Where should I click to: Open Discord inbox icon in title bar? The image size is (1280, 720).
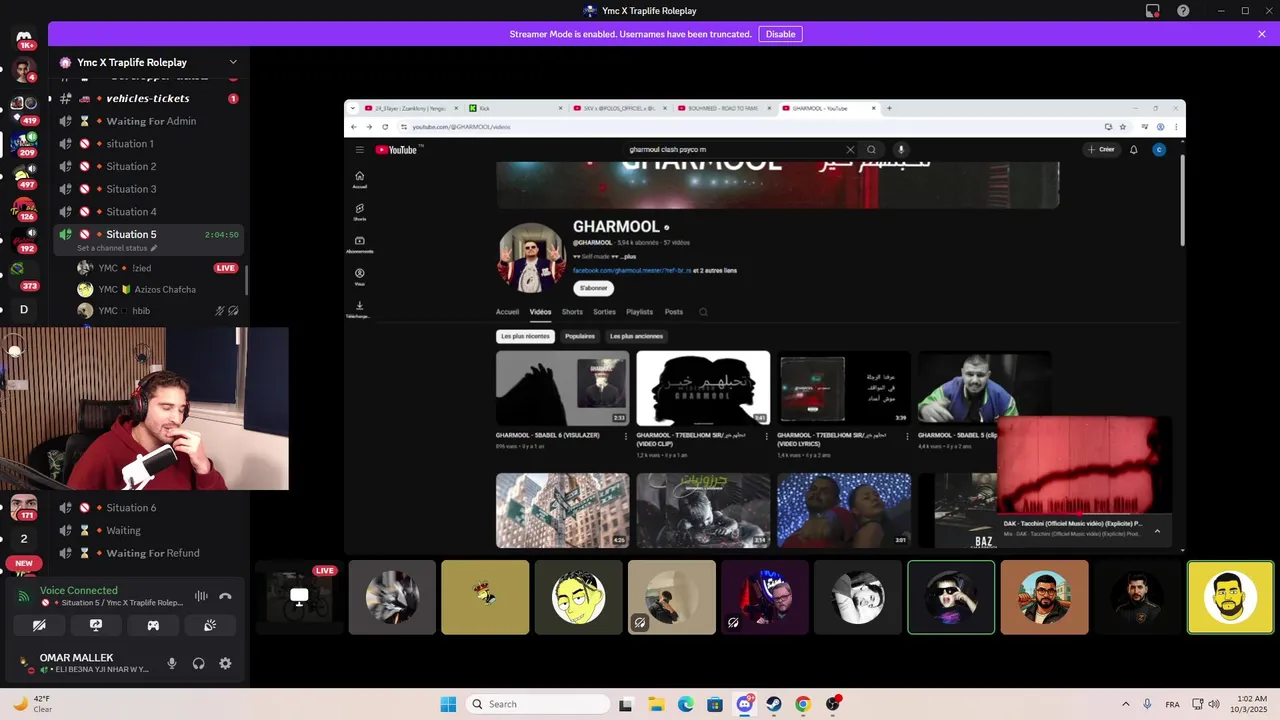pos(1153,11)
